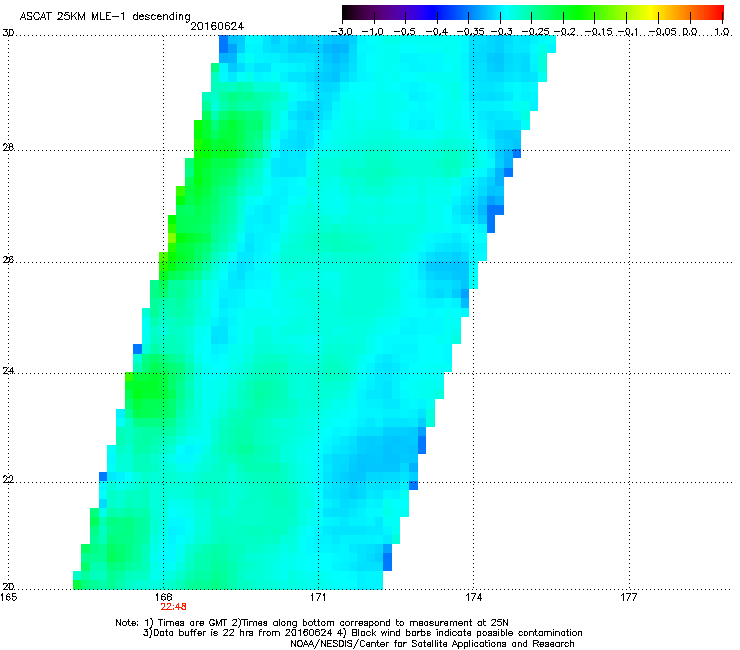Screen dimensions: 740x650
Task: Click the note line "3)Data buffer is 22 hrs"
Action: [362, 633]
